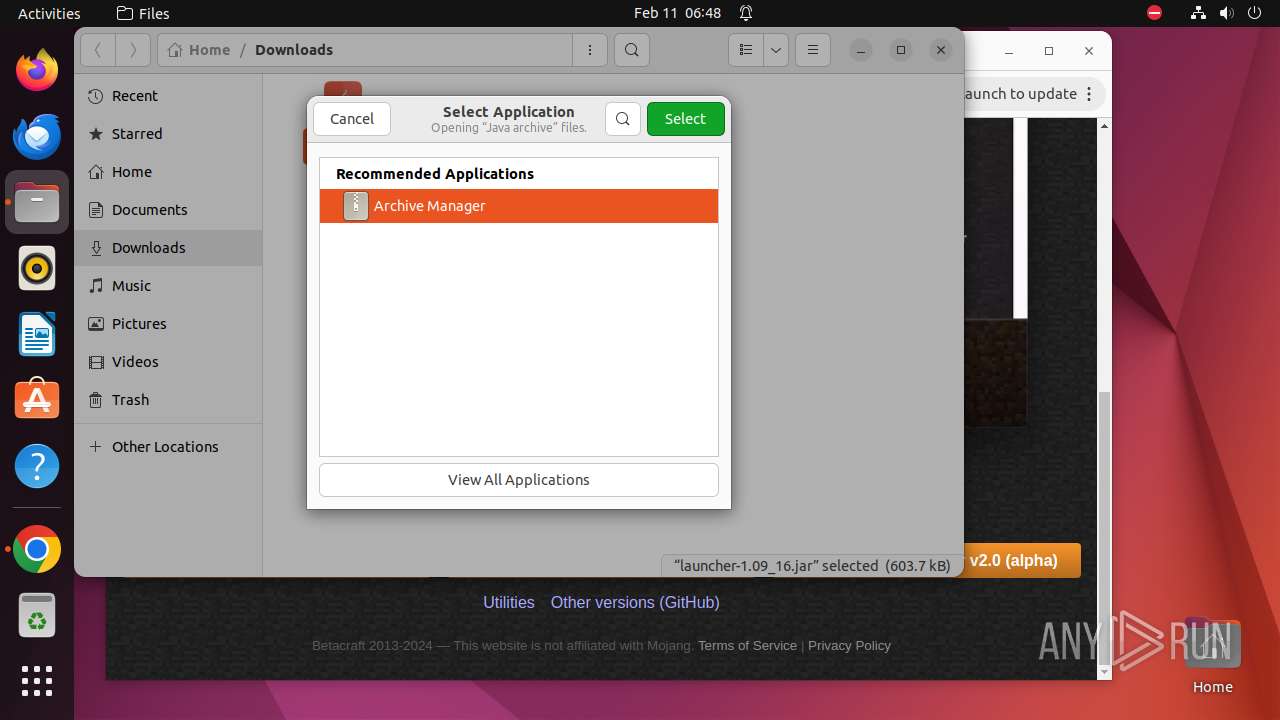Open clock and calendar at Feb 11 06:48
Image resolution: width=1280 pixels, height=720 pixels.
(677, 13)
